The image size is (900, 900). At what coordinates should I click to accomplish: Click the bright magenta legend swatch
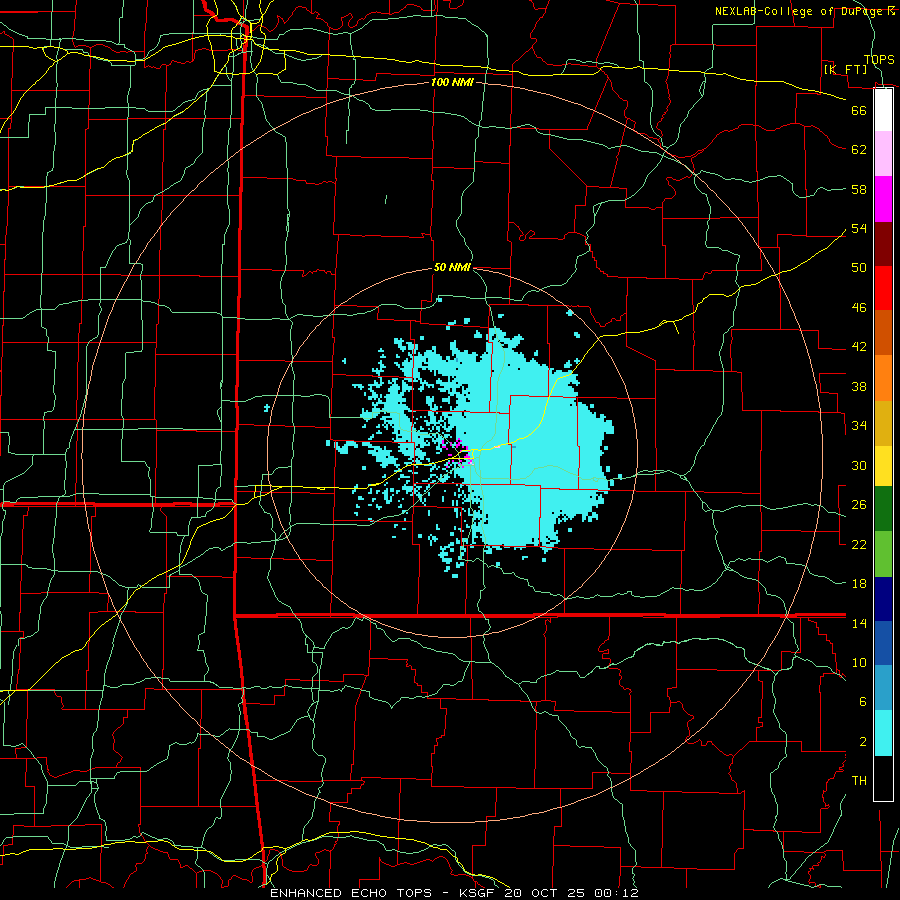(883, 199)
